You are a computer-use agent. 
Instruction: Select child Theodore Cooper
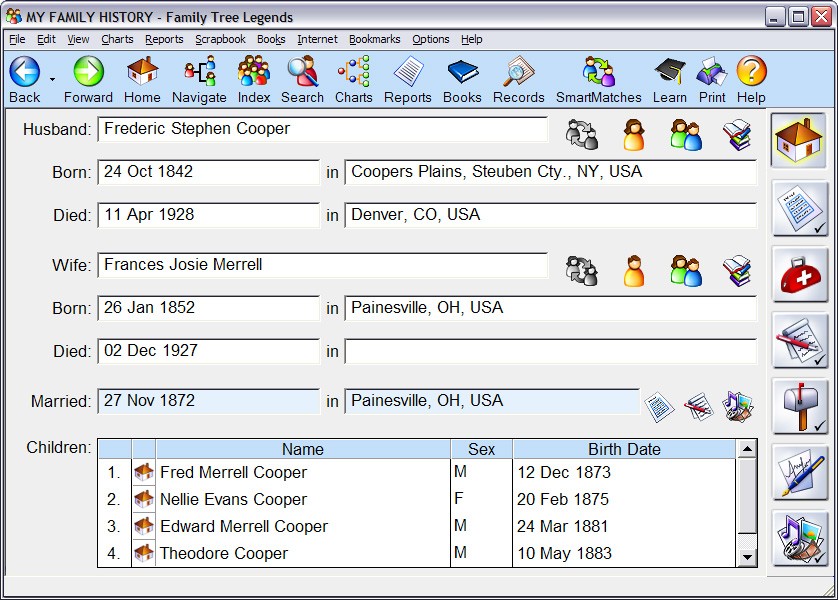click(x=223, y=554)
